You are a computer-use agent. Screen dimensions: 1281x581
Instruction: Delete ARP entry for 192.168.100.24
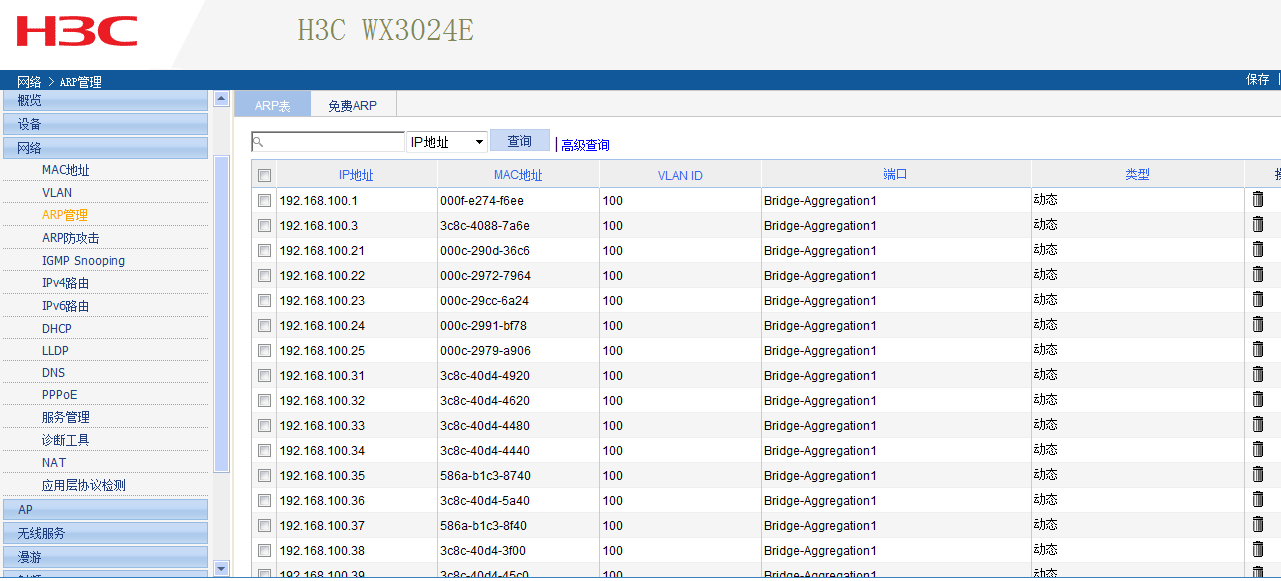pyautogui.click(x=1258, y=324)
